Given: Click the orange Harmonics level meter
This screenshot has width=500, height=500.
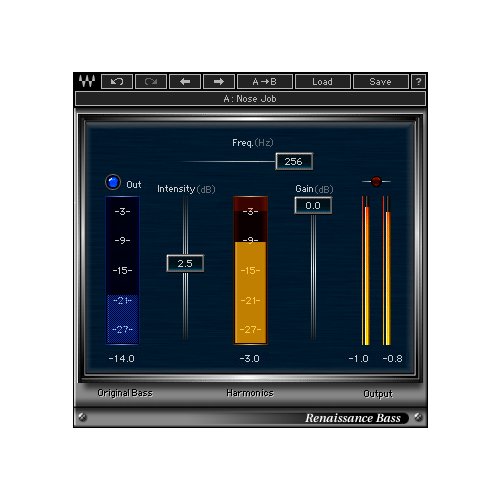Looking at the screenshot, I should tap(250, 270).
